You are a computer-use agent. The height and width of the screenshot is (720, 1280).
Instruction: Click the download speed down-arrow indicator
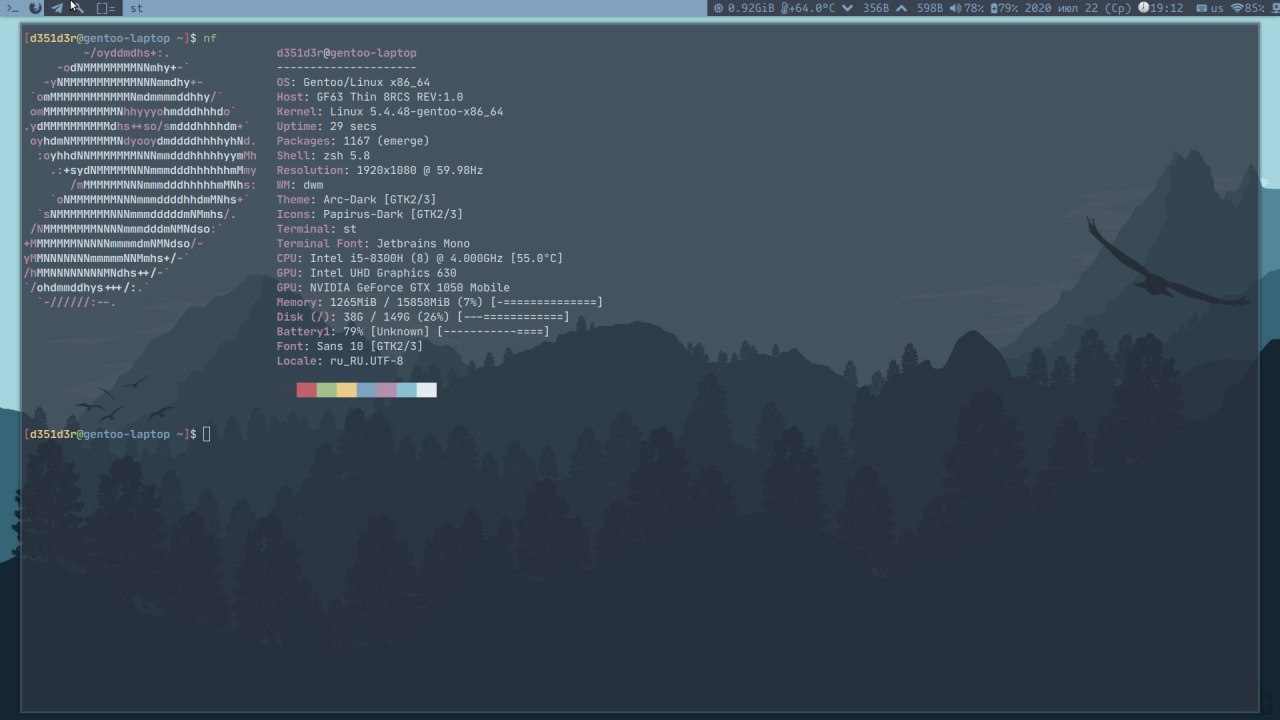pos(848,8)
